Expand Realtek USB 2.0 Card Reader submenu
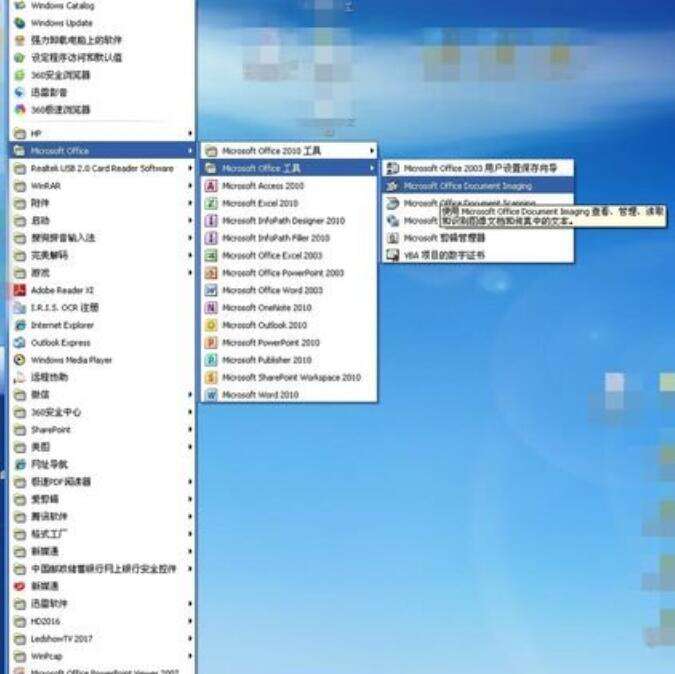The image size is (675, 674). (x=190, y=168)
